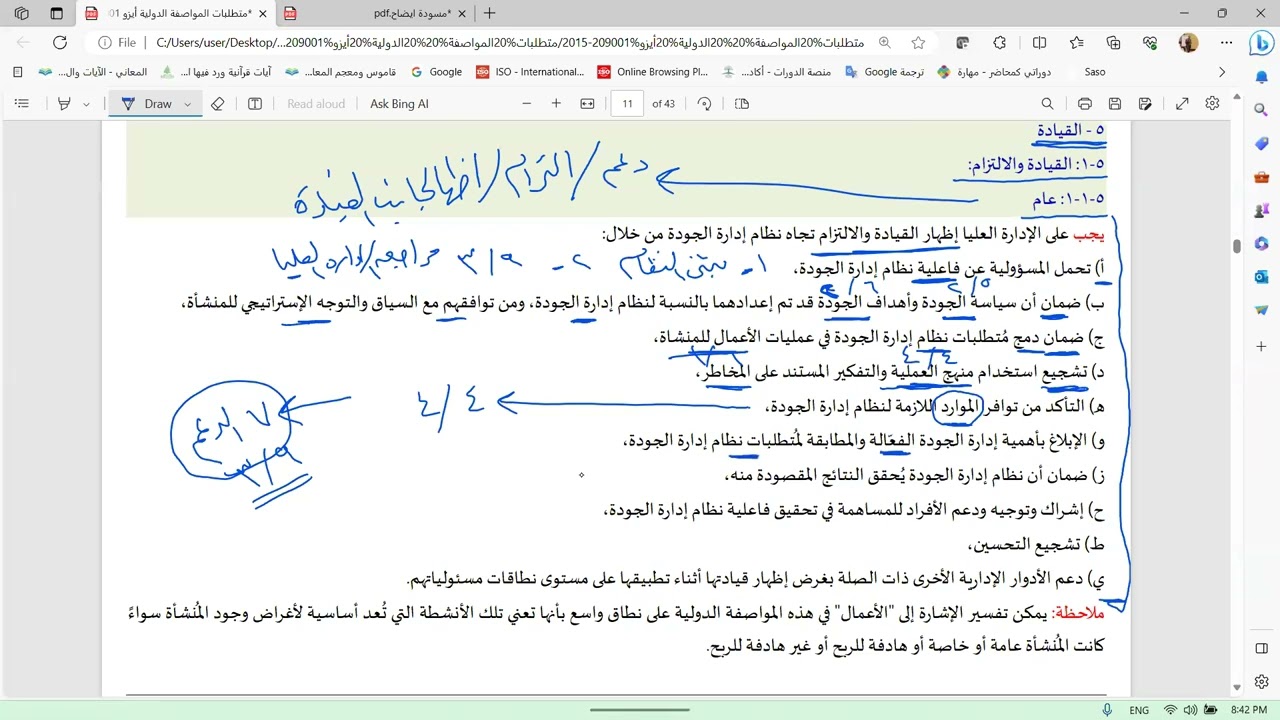Open the Favorites list
Screen dimensions: 1280x720
click(x=1076, y=43)
